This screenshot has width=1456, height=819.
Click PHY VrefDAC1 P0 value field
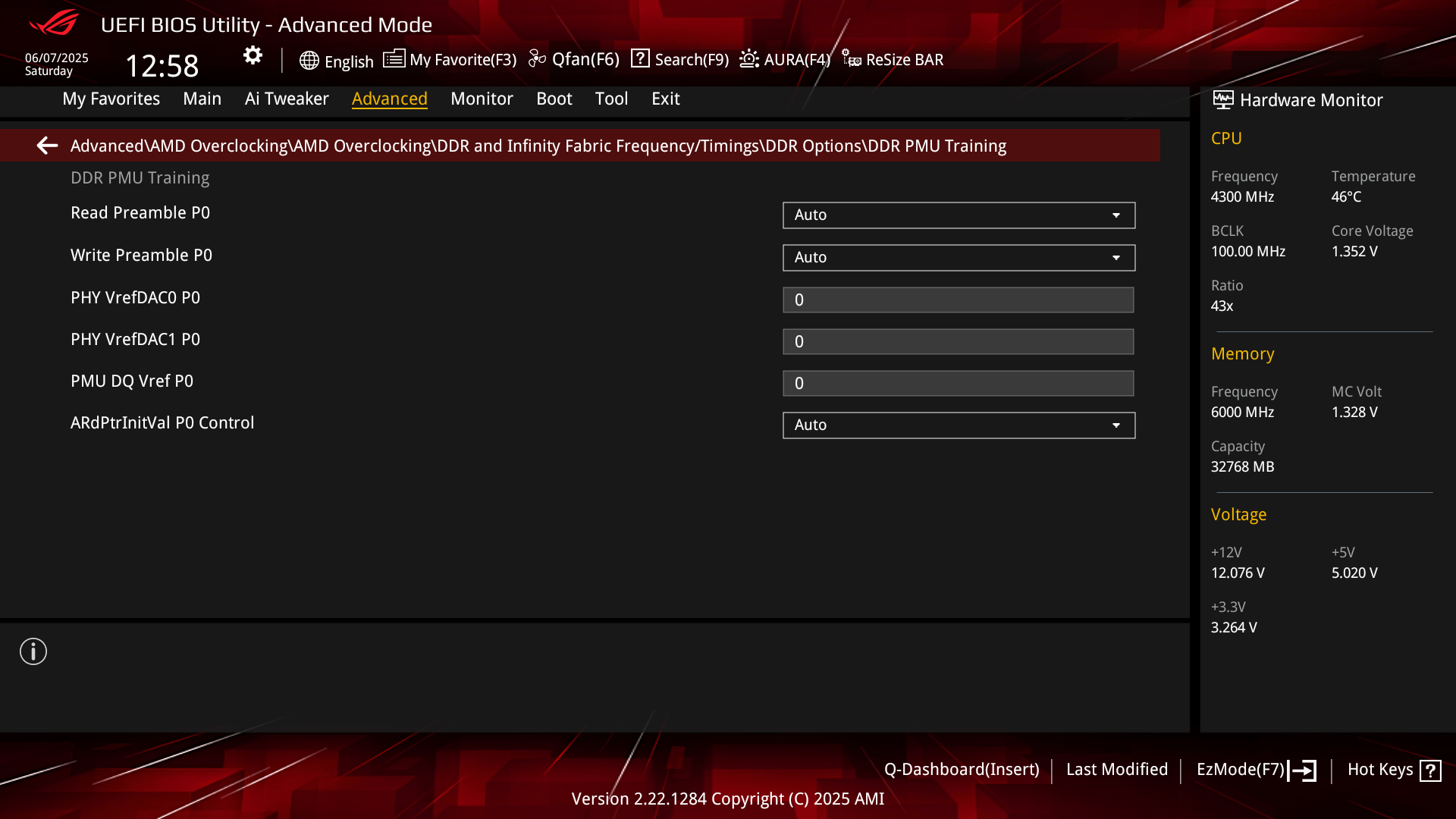click(959, 341)
